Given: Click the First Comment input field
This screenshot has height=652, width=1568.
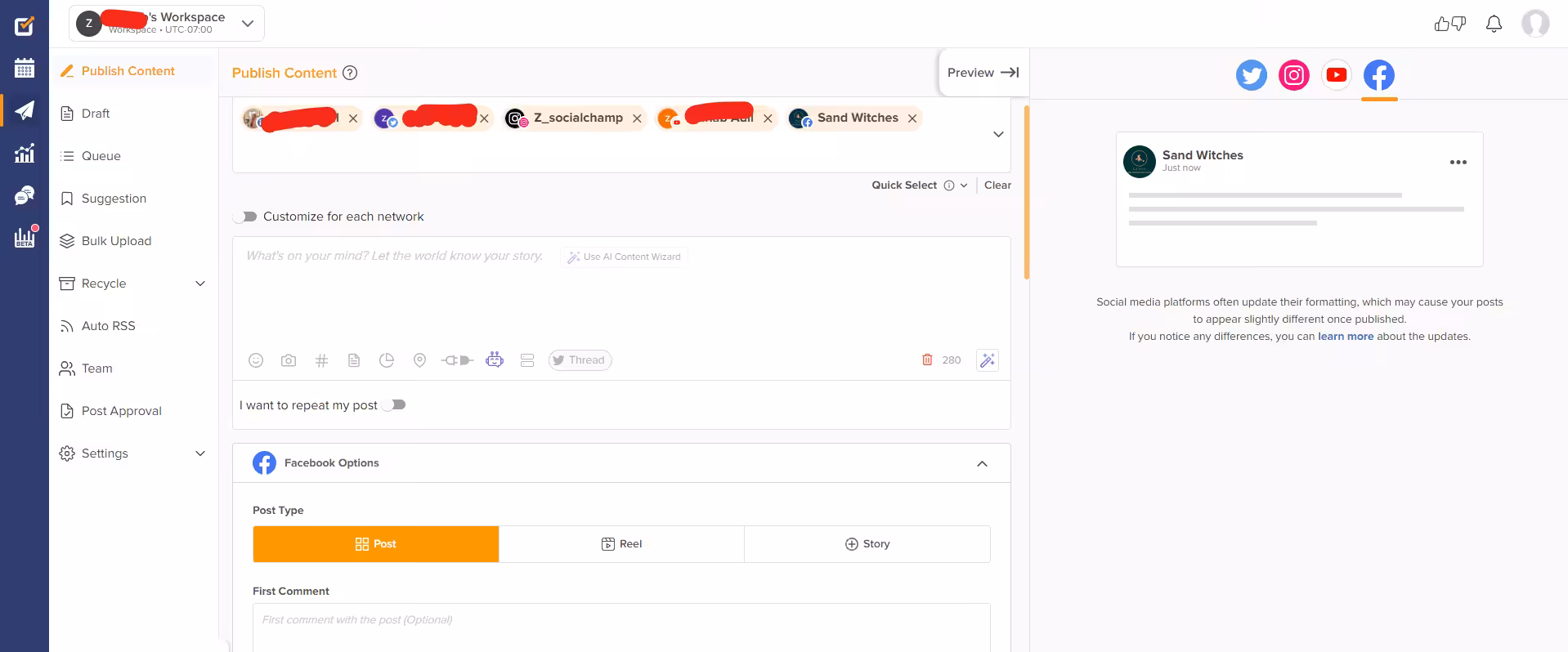Looking at the screenshot, I should click(621, 627).
